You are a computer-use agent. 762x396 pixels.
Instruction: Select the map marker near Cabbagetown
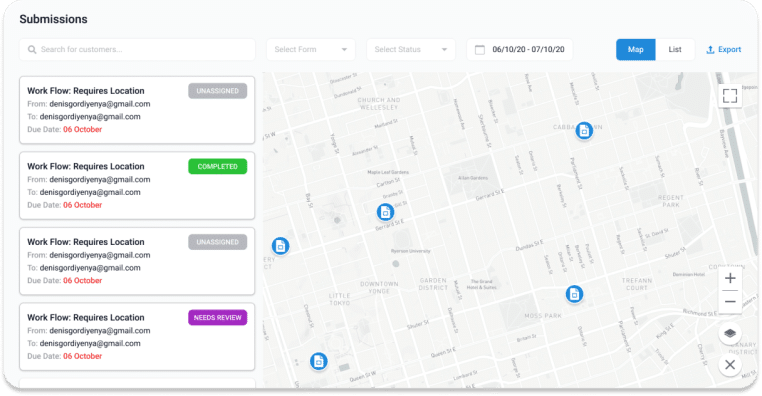click(x=584, y=131)
